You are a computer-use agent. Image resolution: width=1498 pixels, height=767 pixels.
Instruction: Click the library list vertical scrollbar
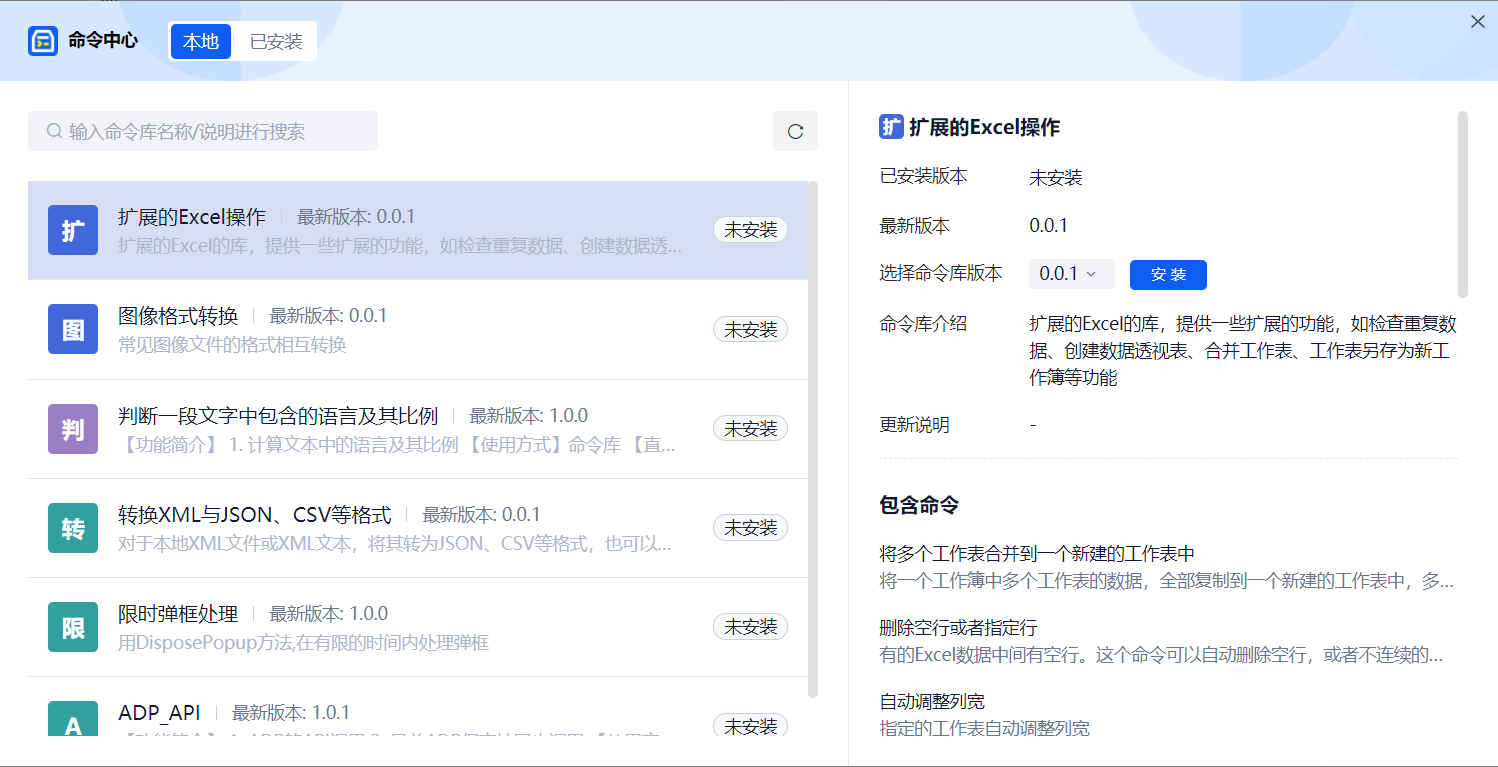(x=813, y=438)
